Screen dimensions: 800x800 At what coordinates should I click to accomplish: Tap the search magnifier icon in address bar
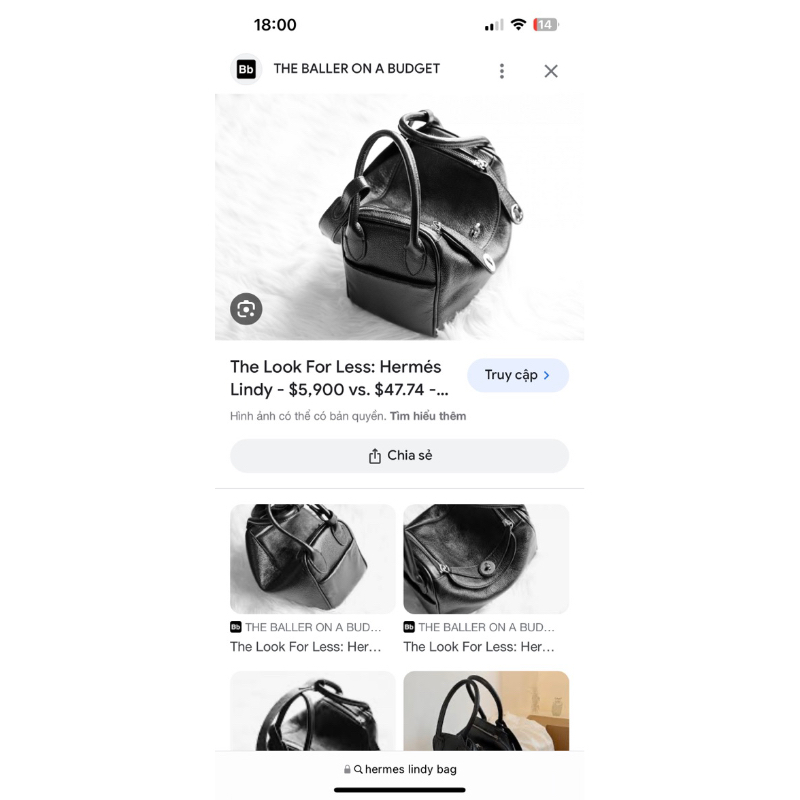coord(358,769)
